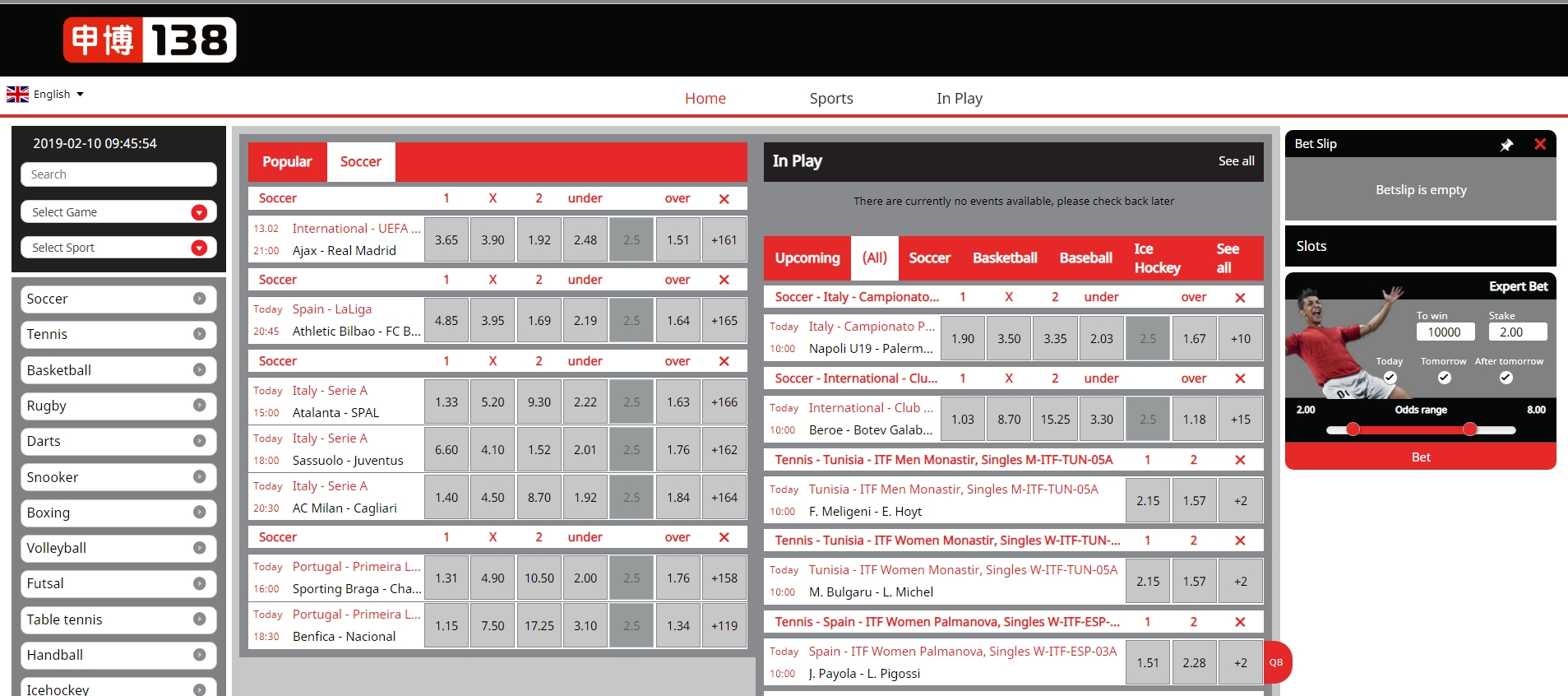This screenshot has width=1568, height=696.
Task: Open the English language dropdown
Action: coord(46,95)
